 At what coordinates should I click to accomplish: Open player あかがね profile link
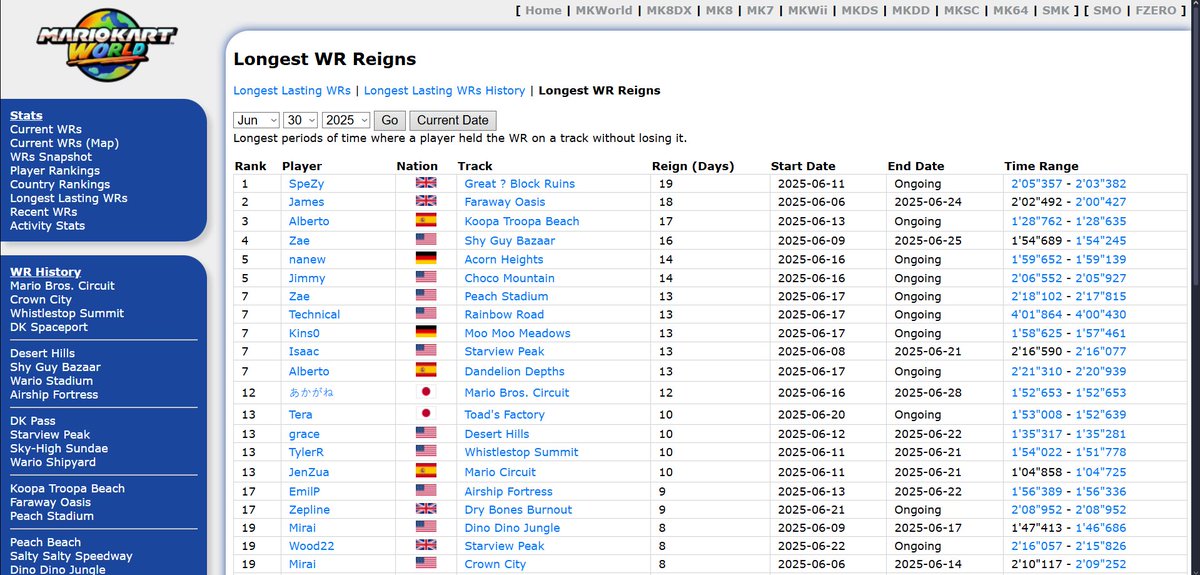[x=311, y=393]
